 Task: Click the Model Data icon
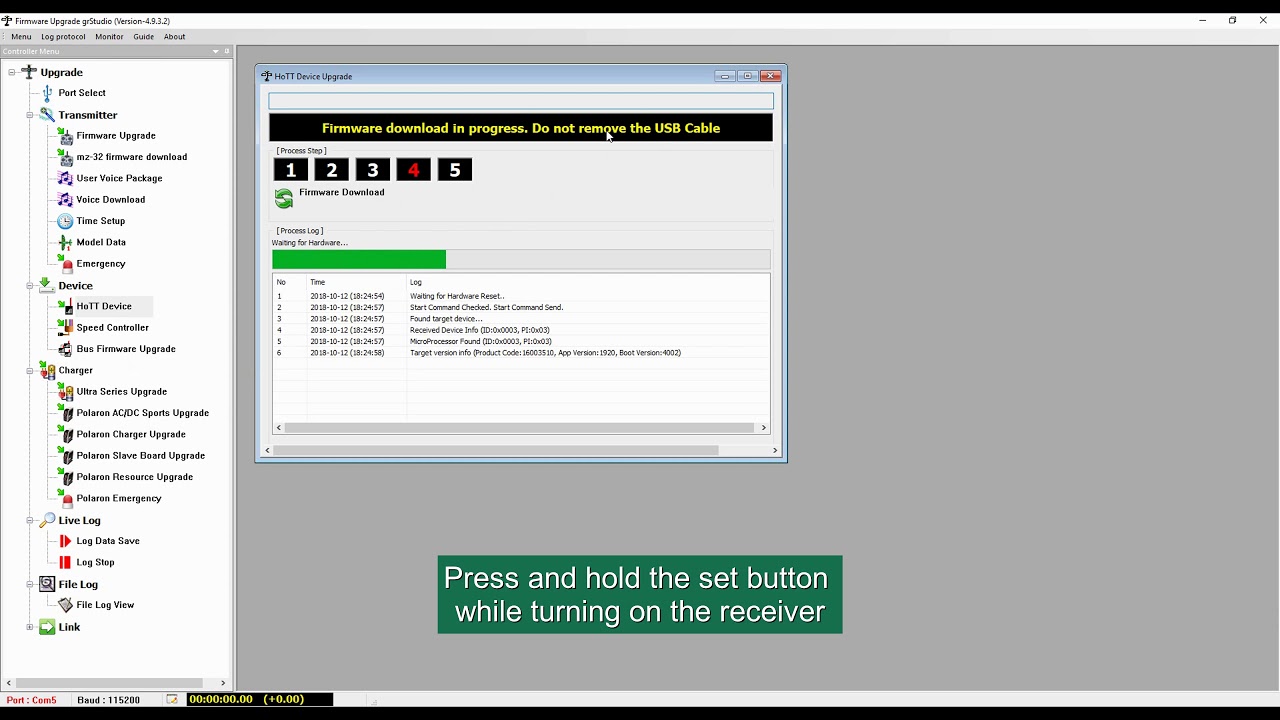65,242
